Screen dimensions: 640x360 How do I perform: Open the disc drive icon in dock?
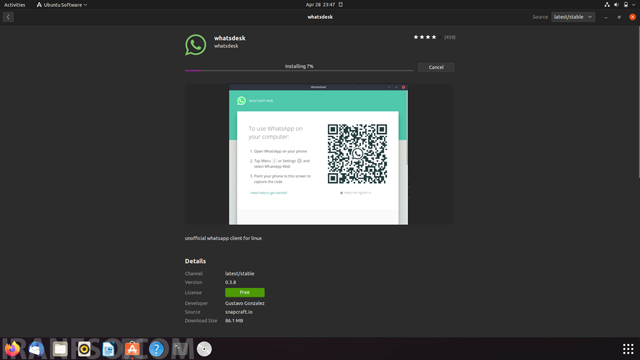pos(204,349)
